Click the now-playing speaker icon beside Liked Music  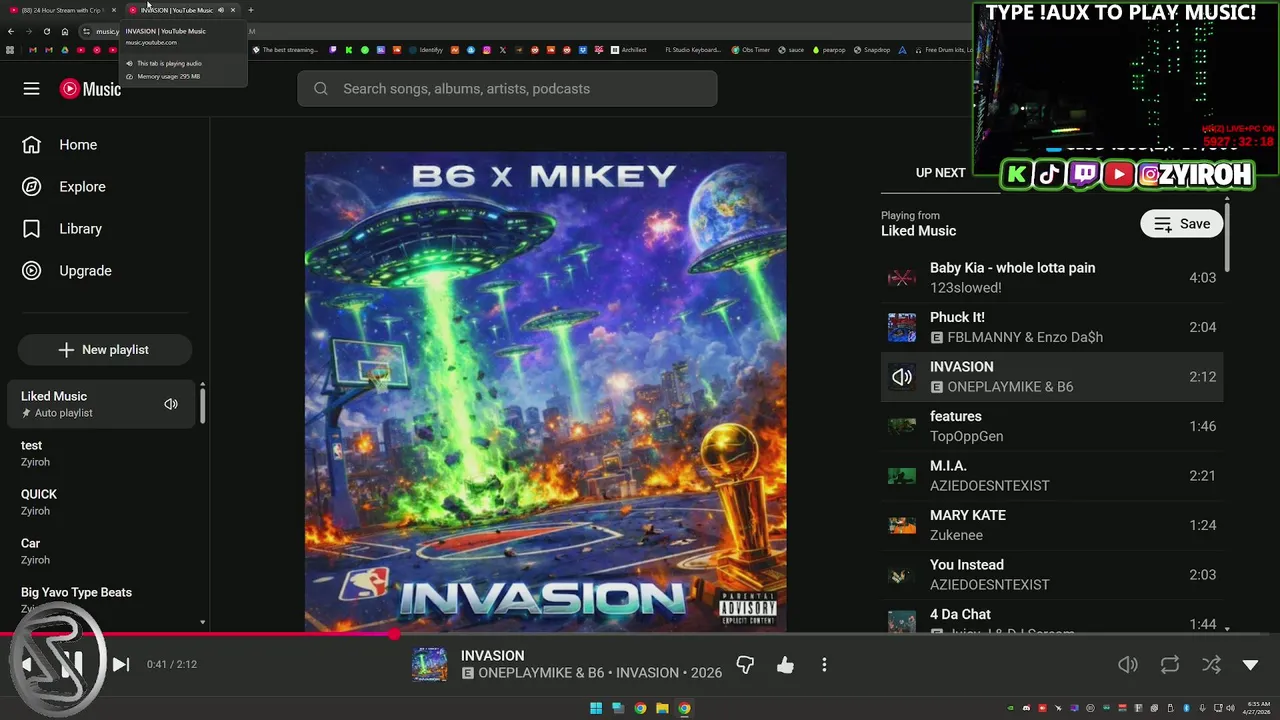pos(171,404)
